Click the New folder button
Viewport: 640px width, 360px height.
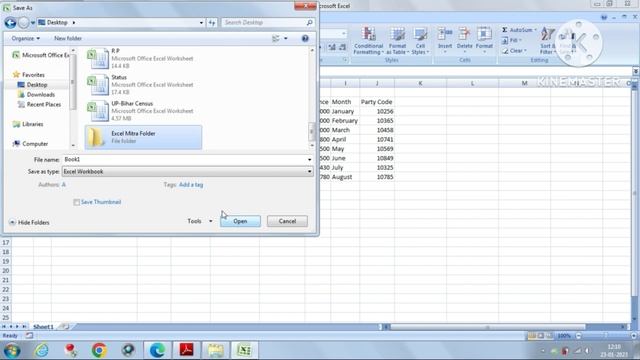(x=68, y=38)
